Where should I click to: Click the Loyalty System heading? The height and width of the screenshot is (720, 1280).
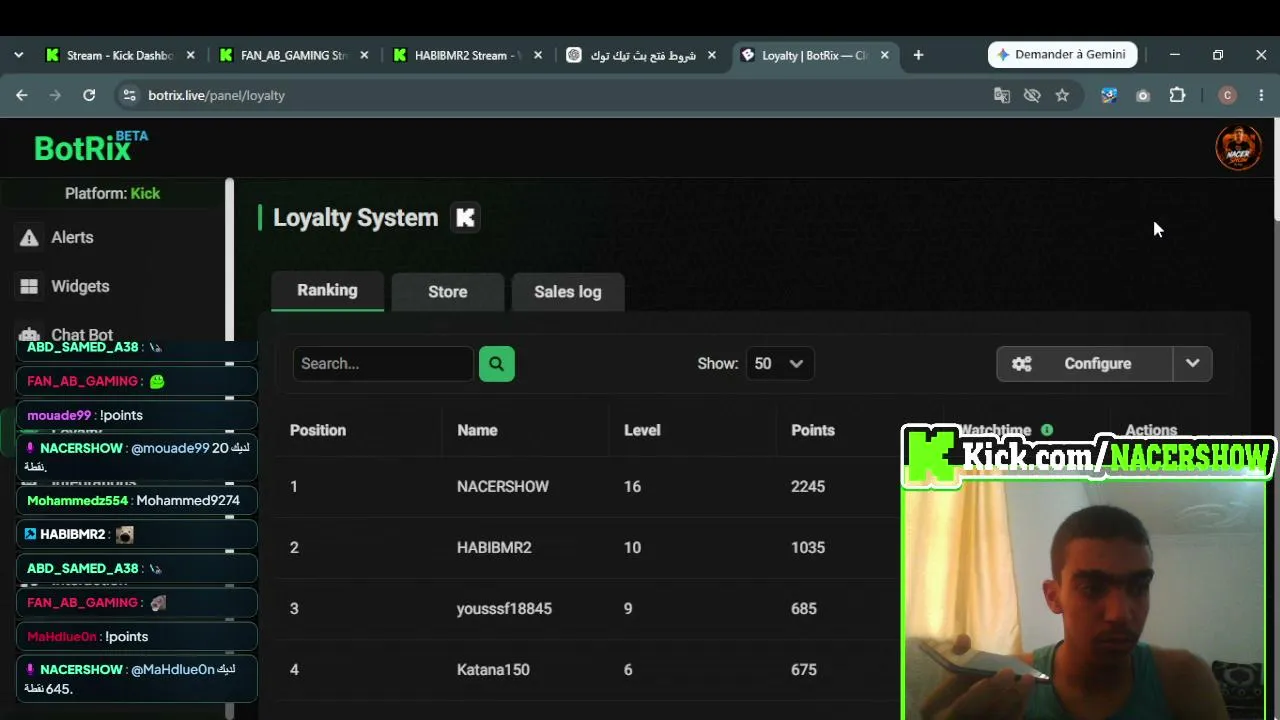tap(355, 217)
